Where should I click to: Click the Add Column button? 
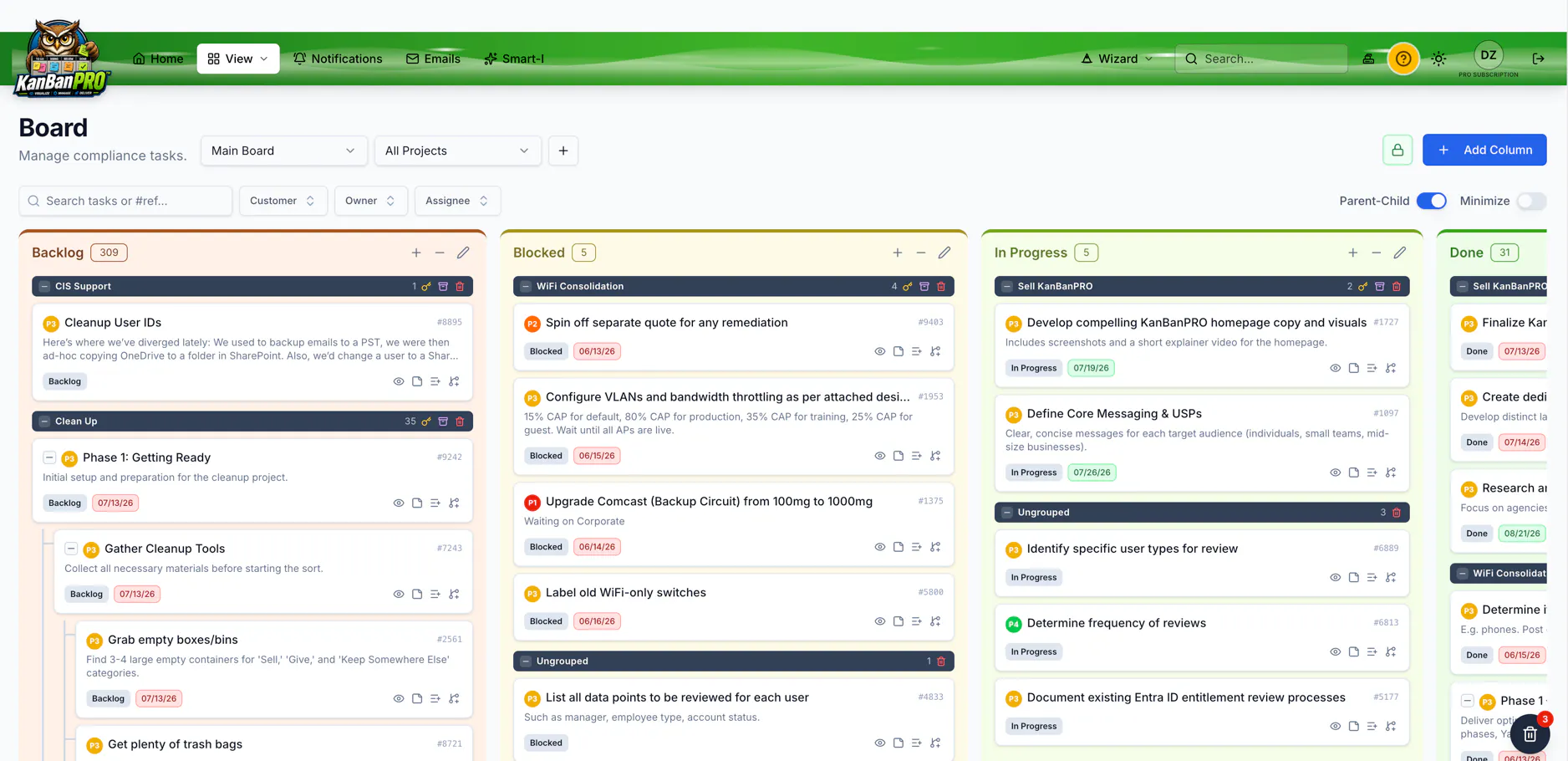coord(1484,150)
